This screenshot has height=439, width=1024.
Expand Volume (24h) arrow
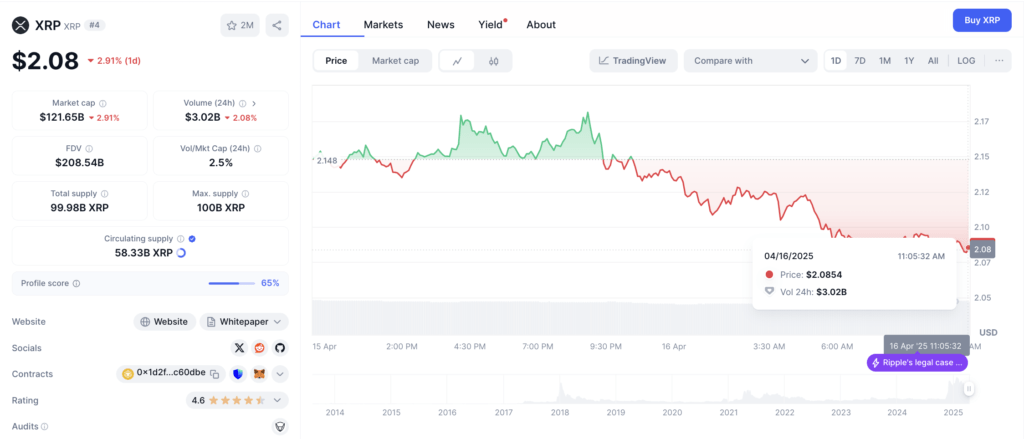click(x=253, y=103)
